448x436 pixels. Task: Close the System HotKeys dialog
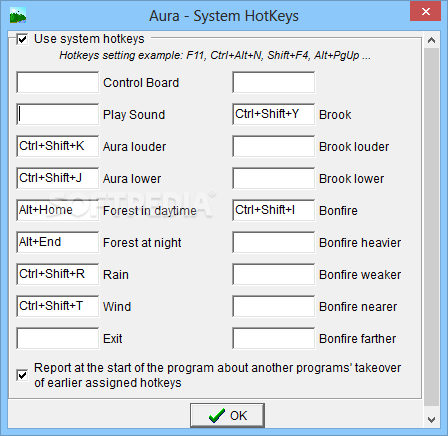426,12
